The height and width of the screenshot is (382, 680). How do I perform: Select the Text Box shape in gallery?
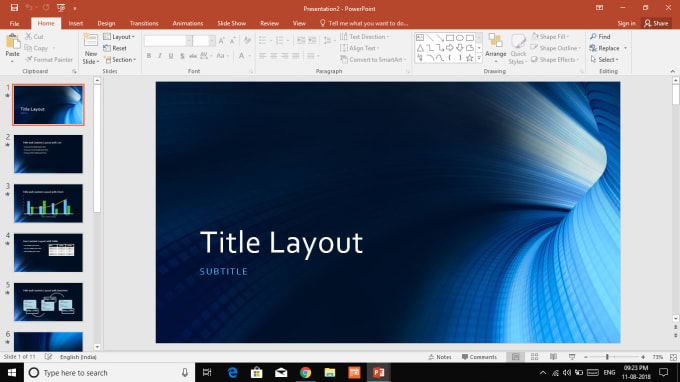coord(420,38)
